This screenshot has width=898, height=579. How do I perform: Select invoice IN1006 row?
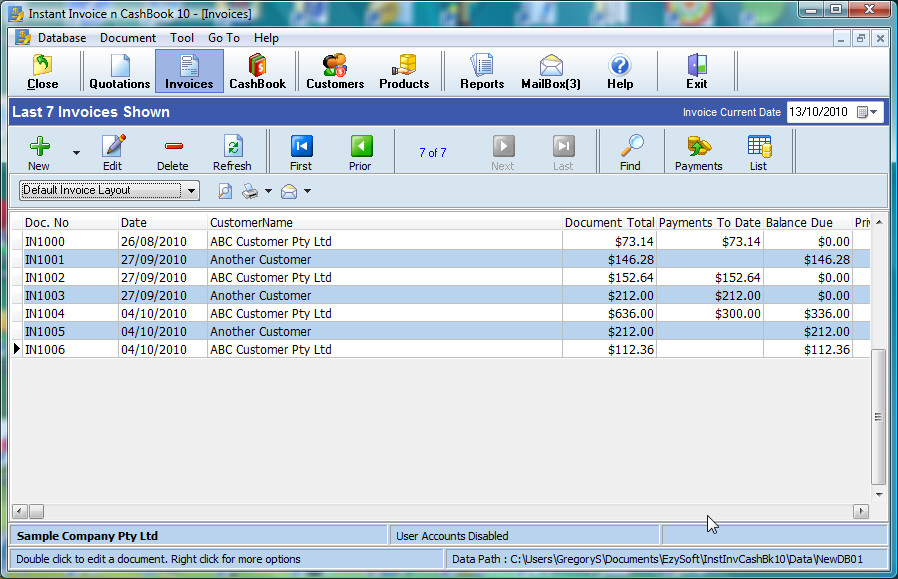pyautogui.click(x=440, y=350)
